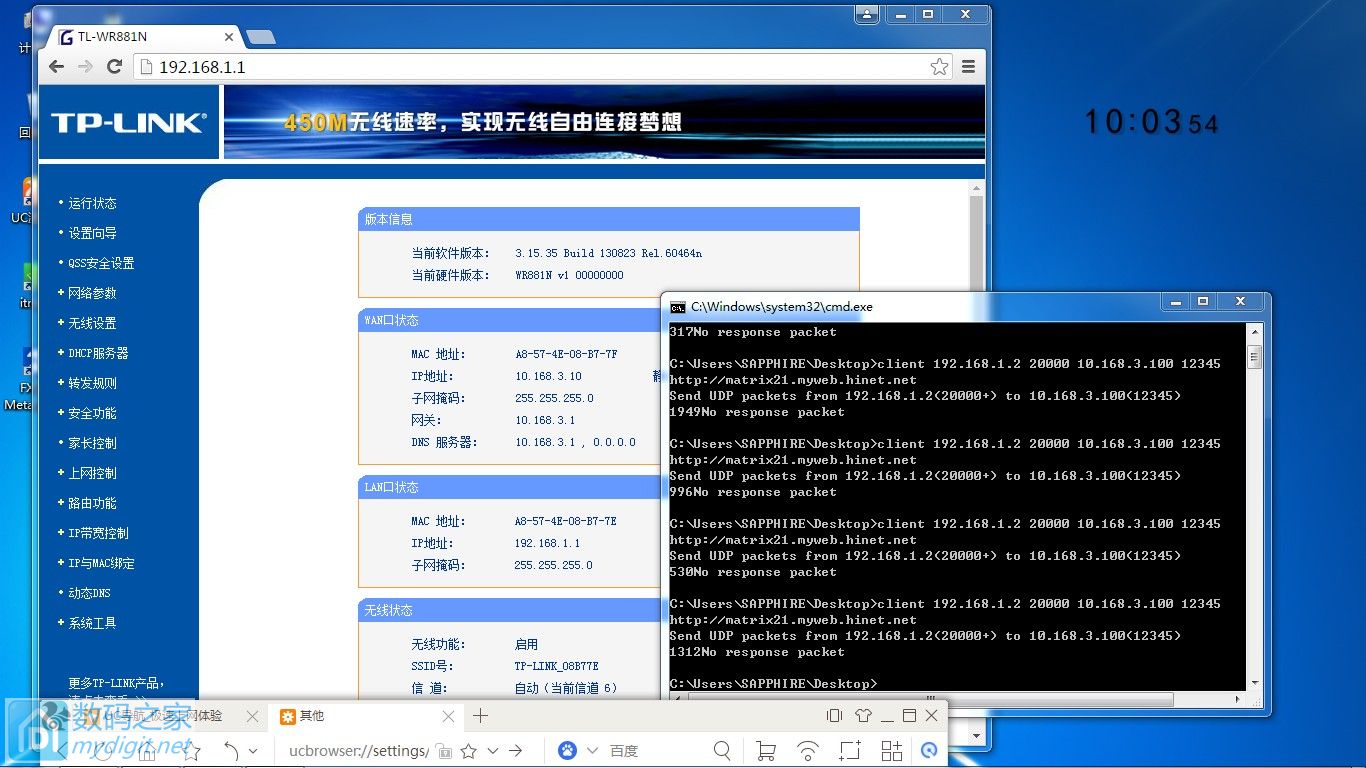Bookmark the page with the Chrome star

(x=939, y=67)
